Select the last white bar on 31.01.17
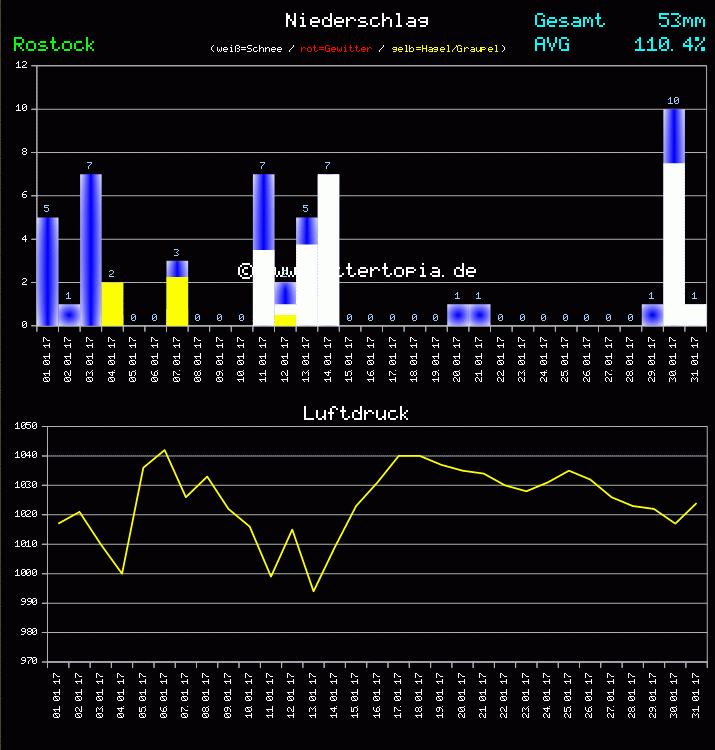The image size is (715, 750). tap(696, 315)
